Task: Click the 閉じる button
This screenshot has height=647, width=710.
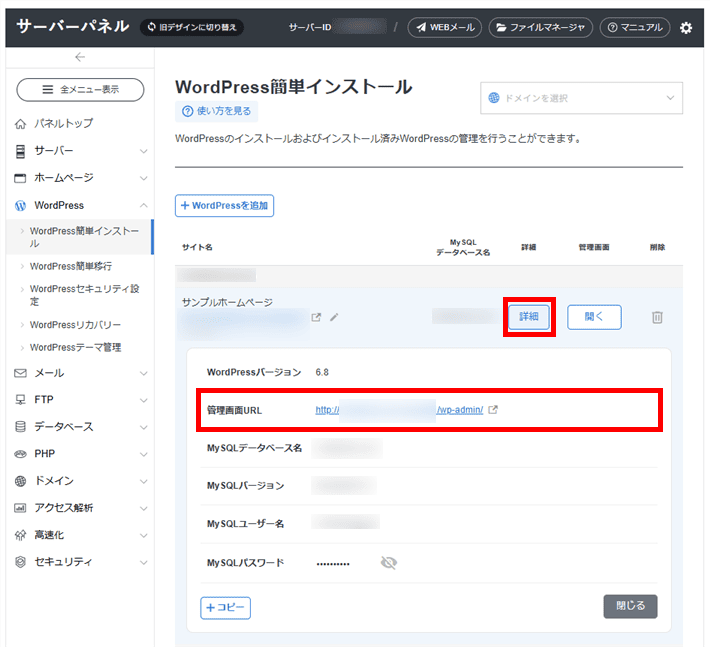Action: (630, 606)
